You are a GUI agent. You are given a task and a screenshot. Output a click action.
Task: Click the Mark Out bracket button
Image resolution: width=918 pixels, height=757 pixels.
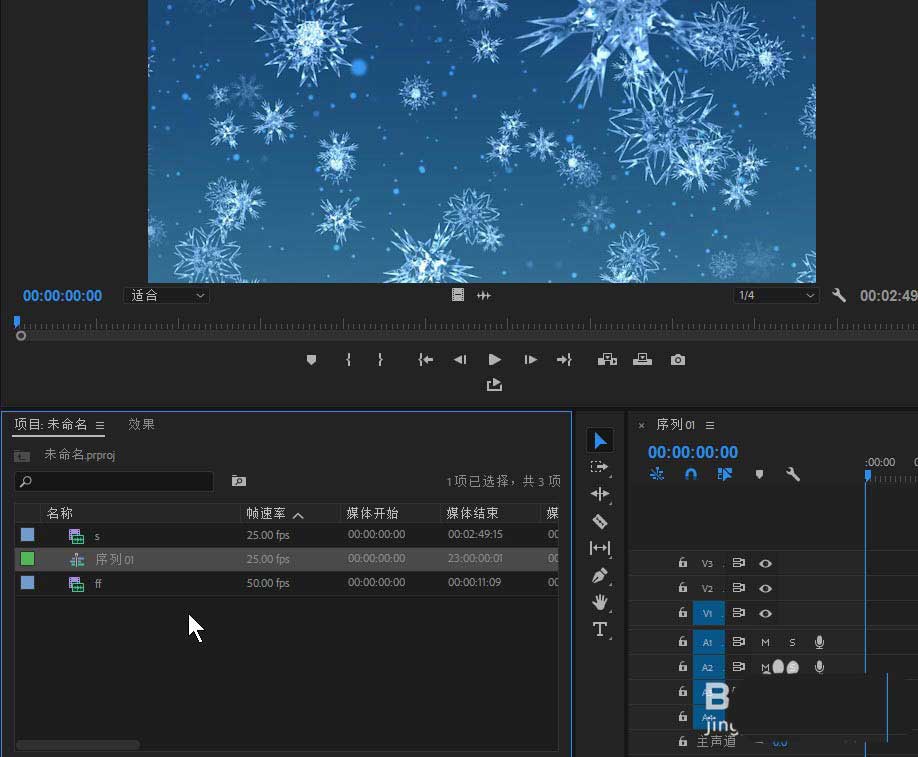tap(380, 359)
